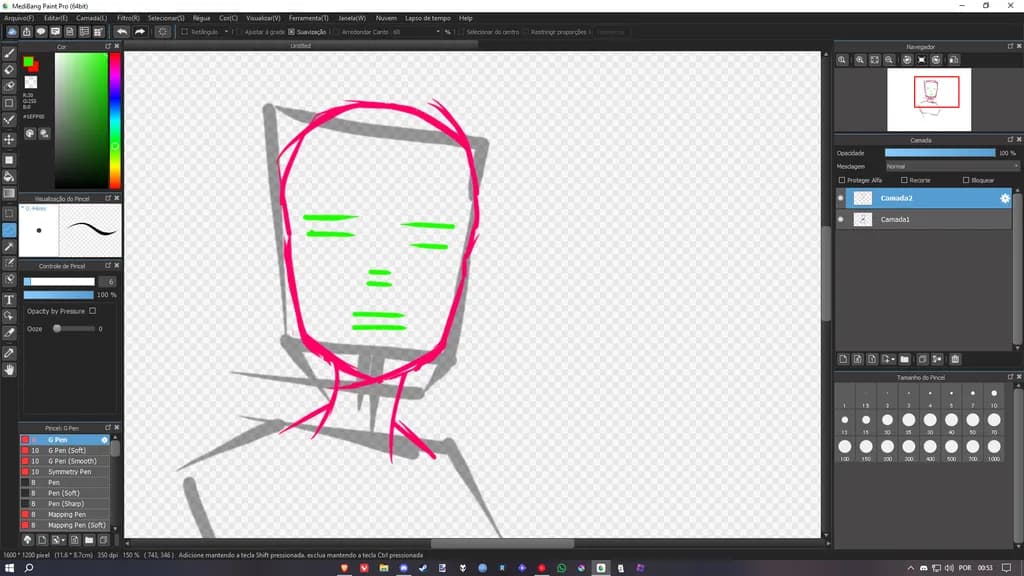The image size is (1024, 576).
Task: Select the Eraser tool in left toolbar
Action: pos(9,70)
